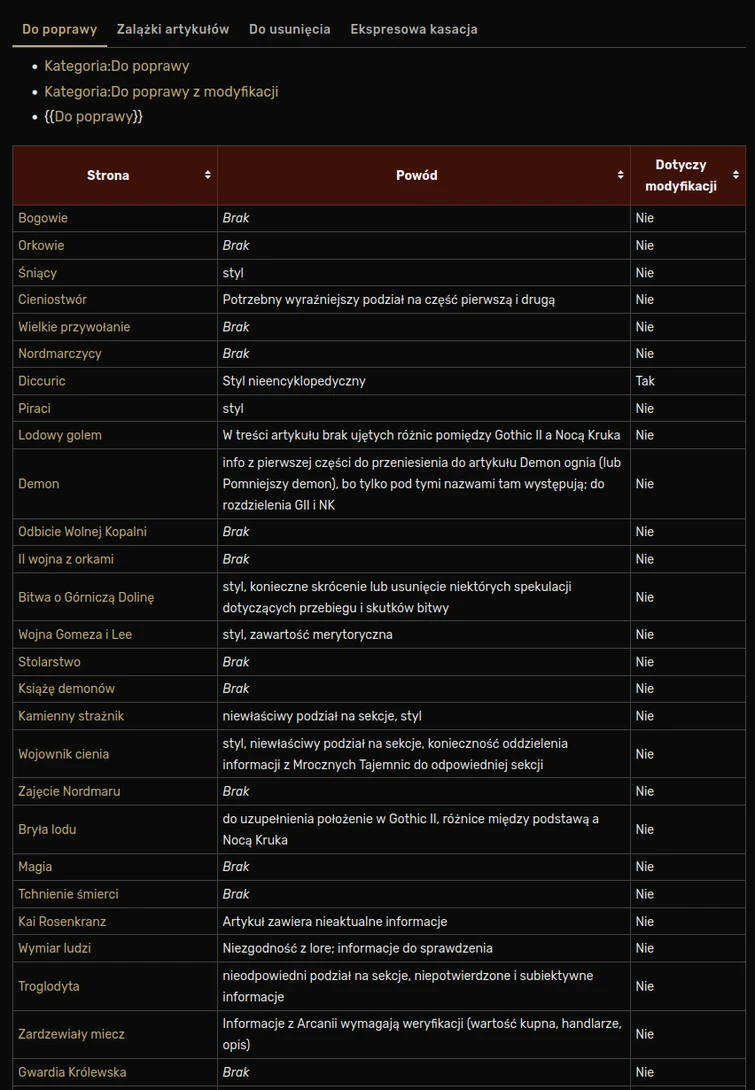Screen dimensions: 755x1090
Task: Open the Kamienny strażnik page
Action: coord(71,716)
